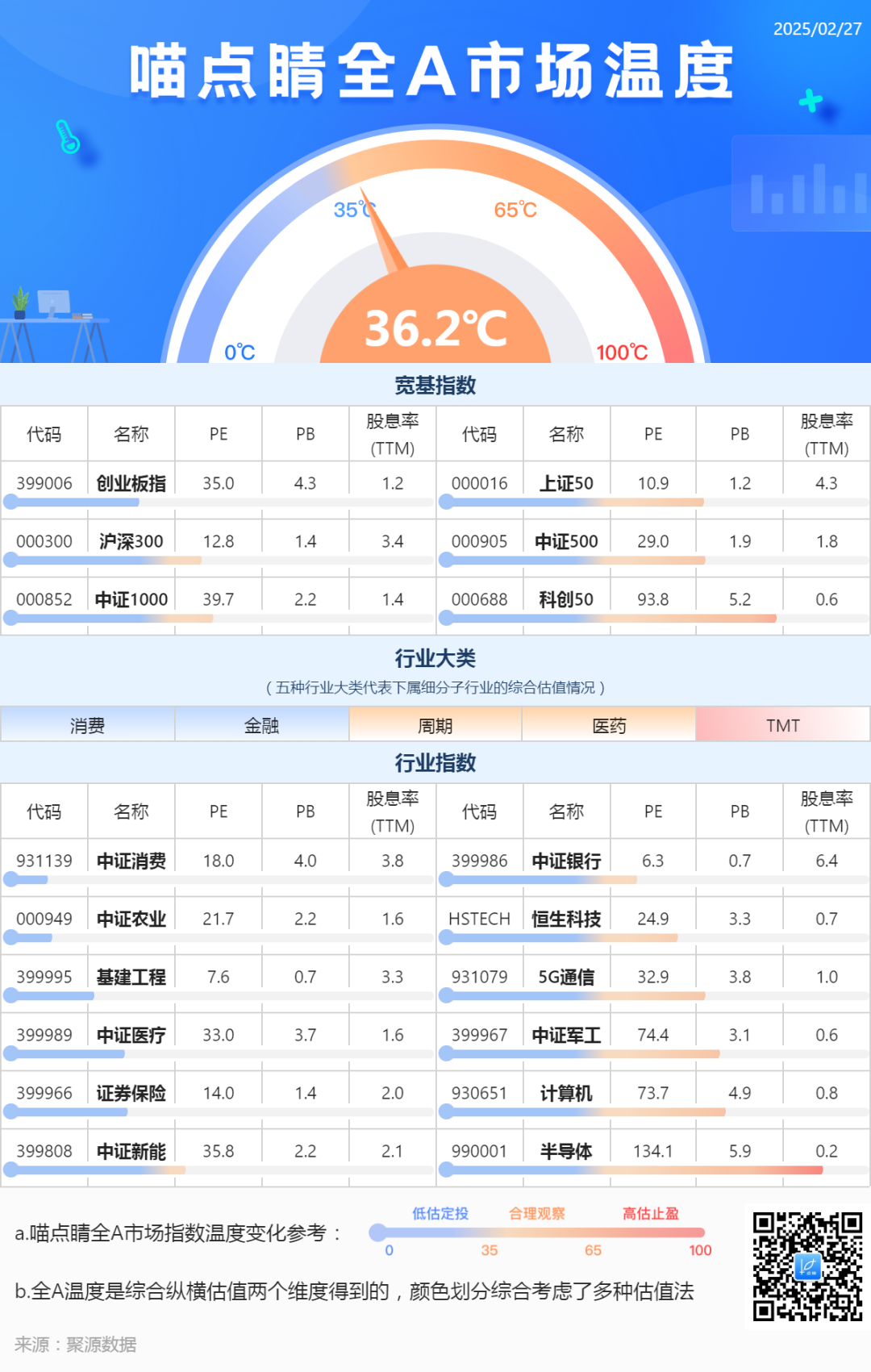871x1372 pixels.
Task: Click the 来源：聚源数据 source line
Action: (x=76, y=1345)
